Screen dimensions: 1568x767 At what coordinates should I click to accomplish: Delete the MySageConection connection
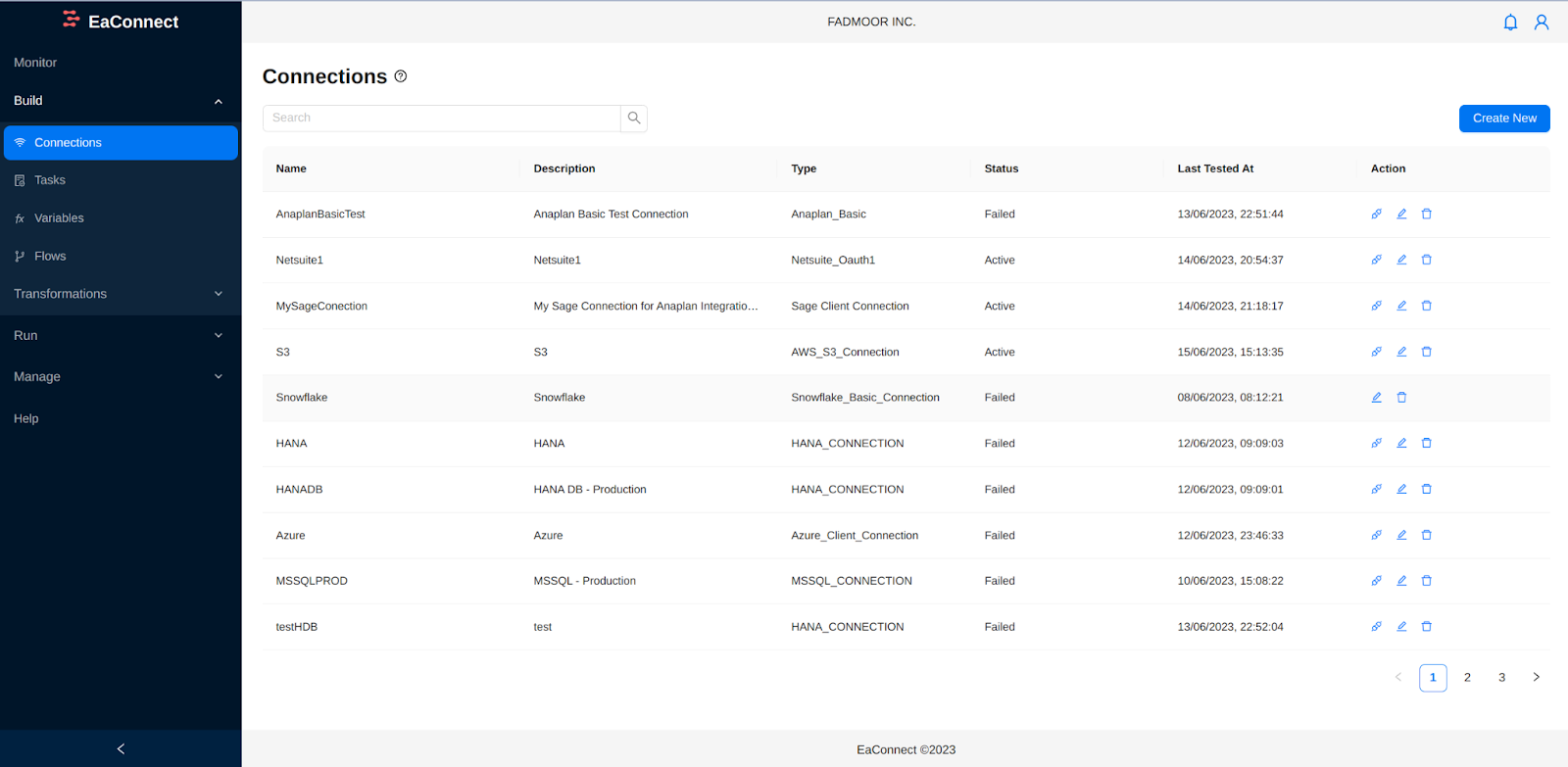pyautogui.click(x=1427, y=306)
